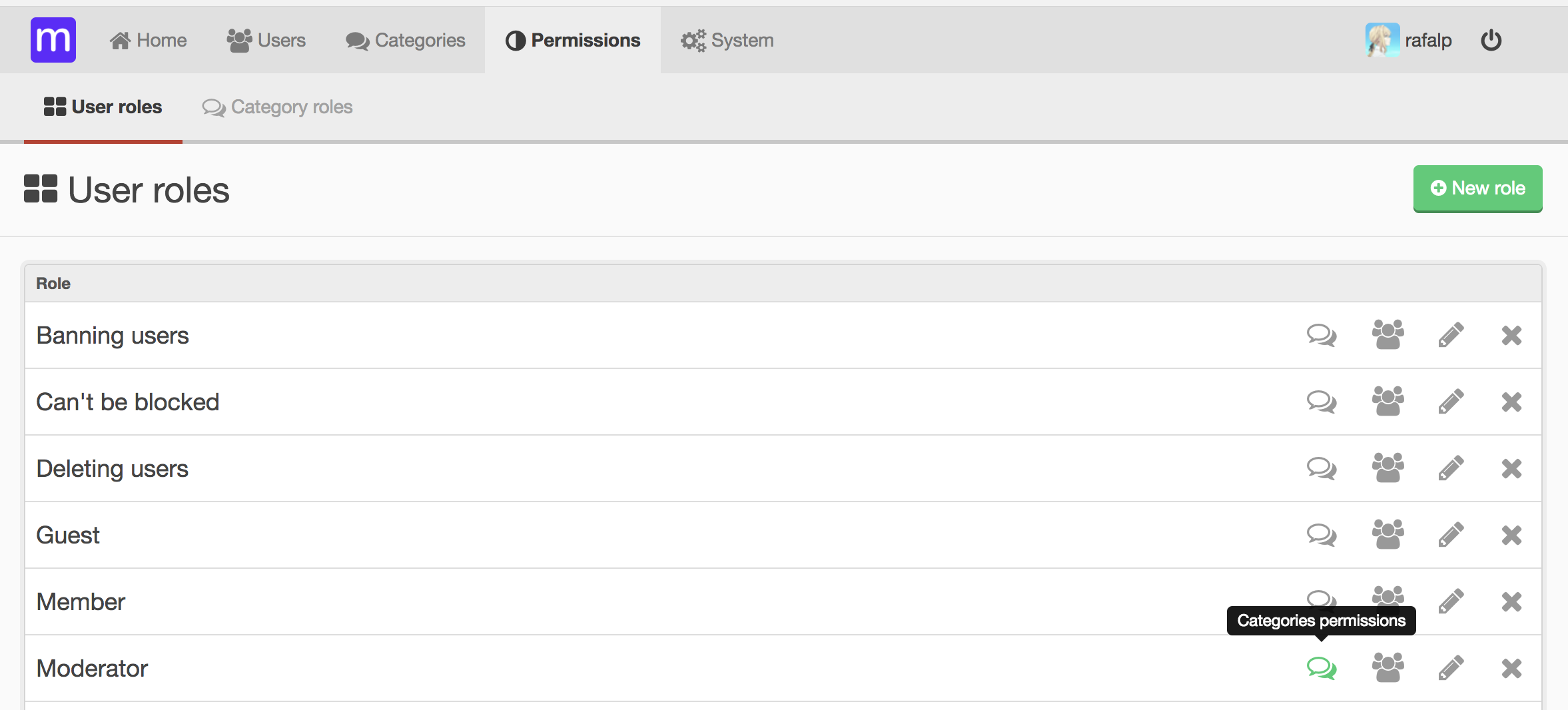The height and width of the screenshot is (710, 1568).
Task: Open the System menu
Action: tap(727, 40)
